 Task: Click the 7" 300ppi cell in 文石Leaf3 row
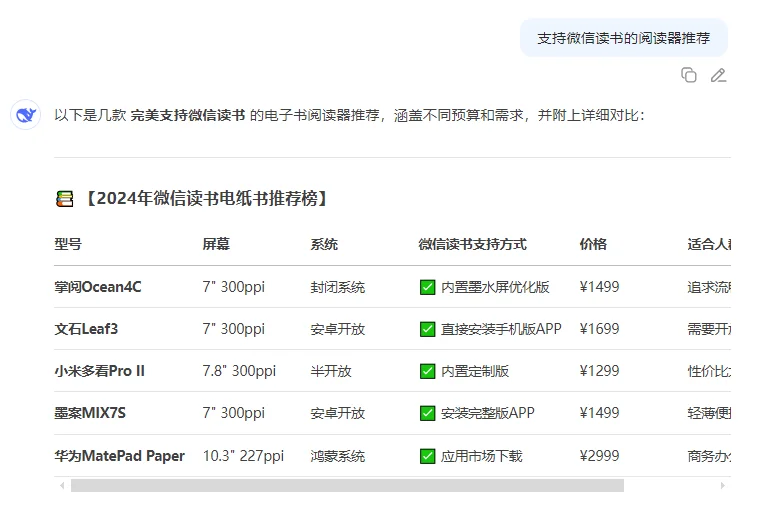click(234, 329)
